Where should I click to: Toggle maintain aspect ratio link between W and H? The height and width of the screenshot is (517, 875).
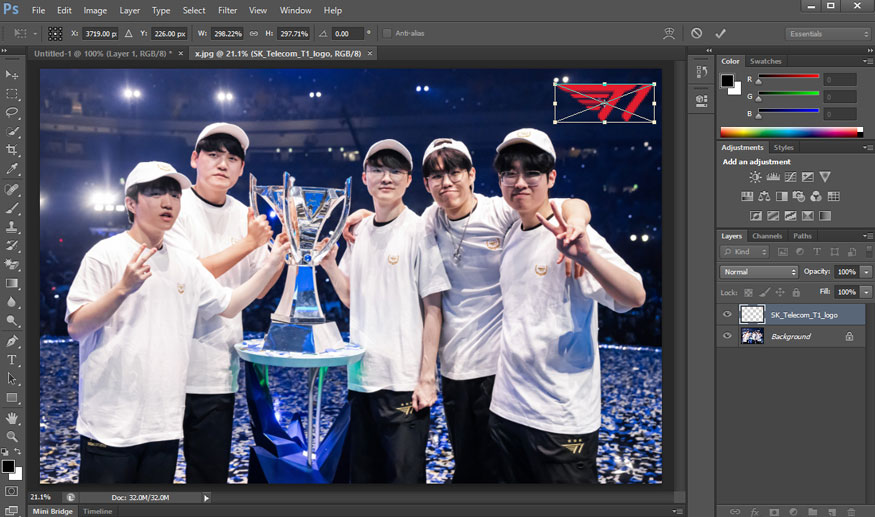point(254,33)
